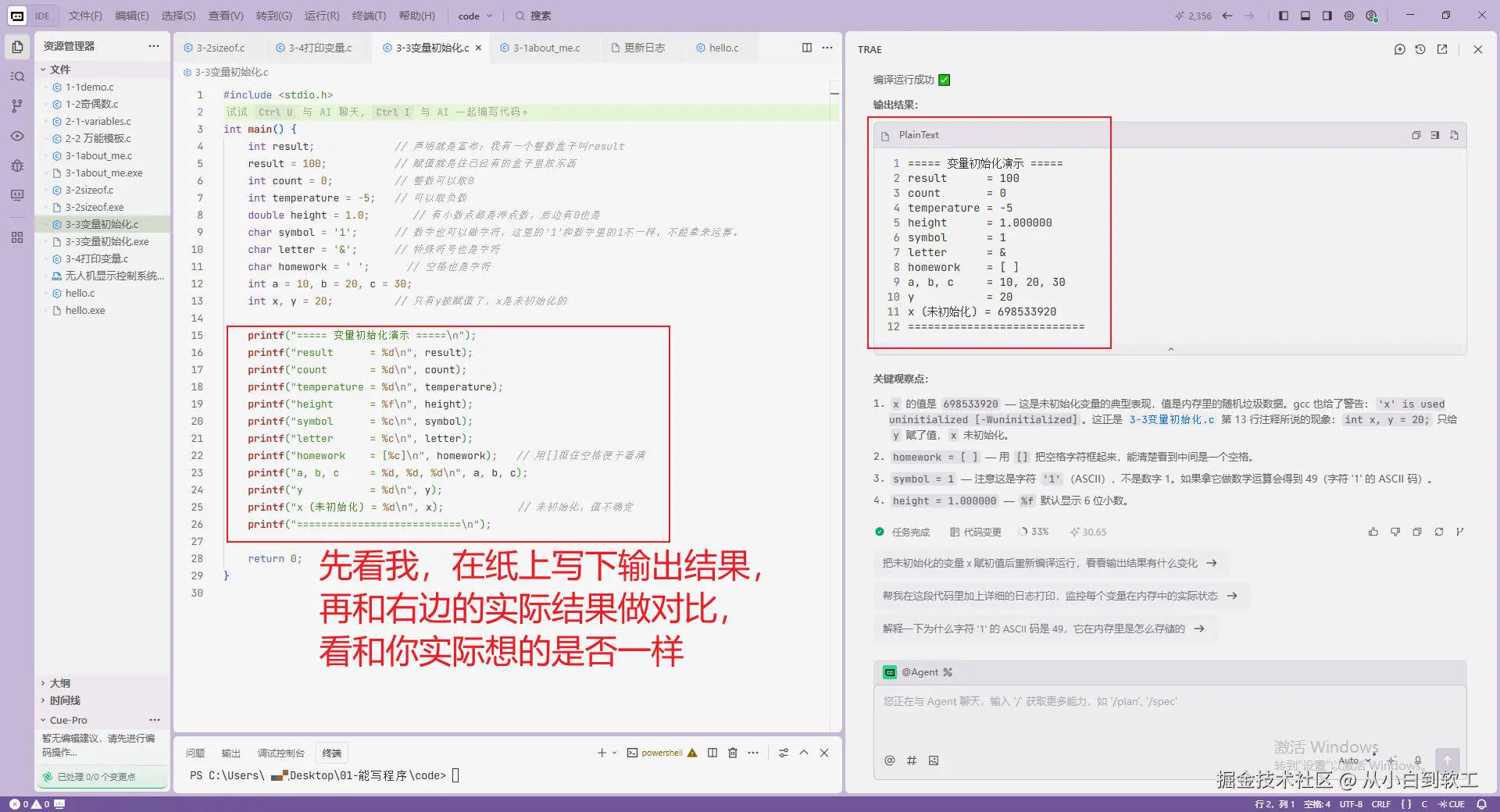1500x812 pixels.
Task: Click suggestion about ASCII 码是 49
Action: point(1044,629)
